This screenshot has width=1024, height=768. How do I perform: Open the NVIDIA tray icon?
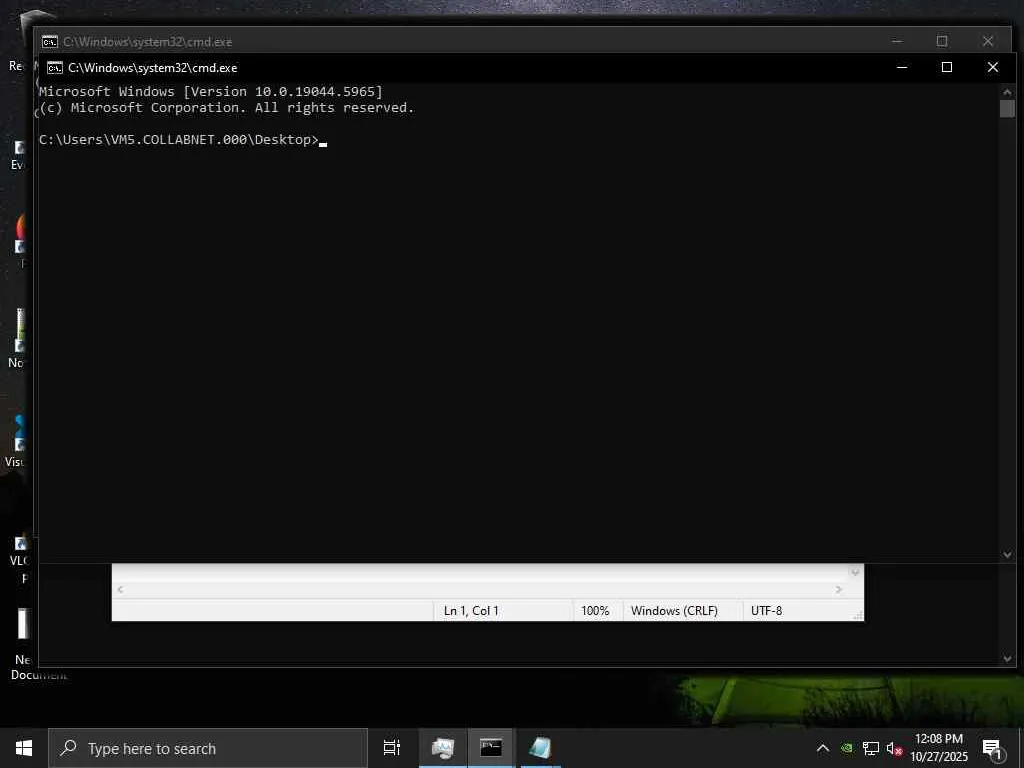coord(846,748)
